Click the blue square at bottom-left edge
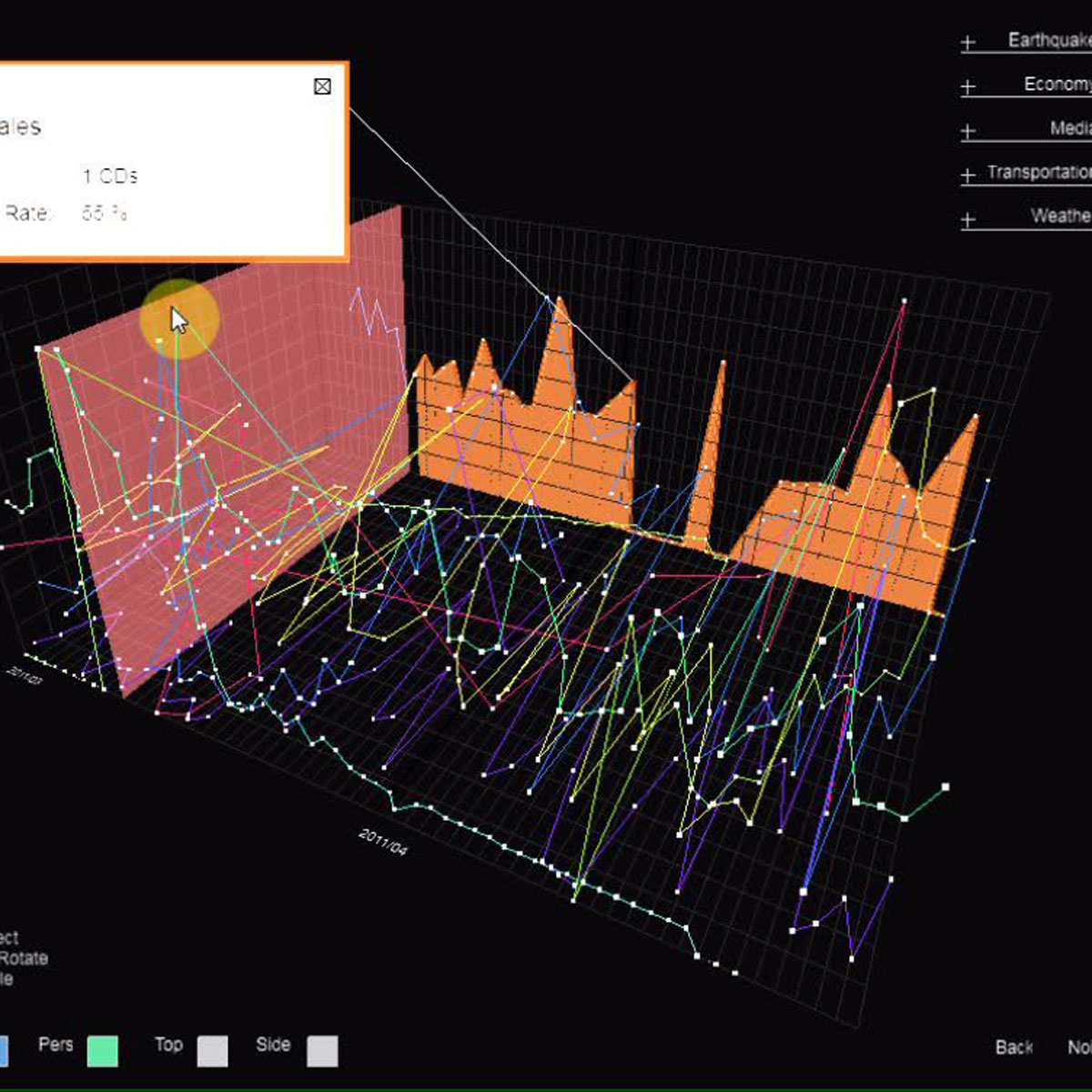 point(3,1051)
